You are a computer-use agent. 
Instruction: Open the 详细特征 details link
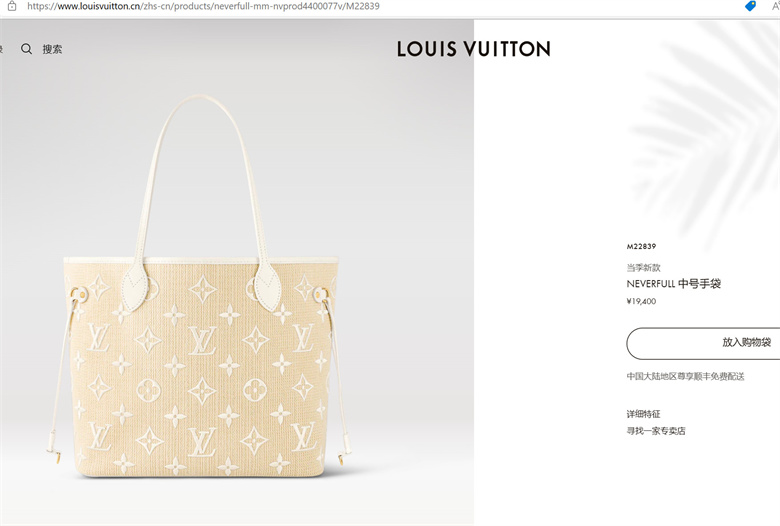tap(643, 414)
